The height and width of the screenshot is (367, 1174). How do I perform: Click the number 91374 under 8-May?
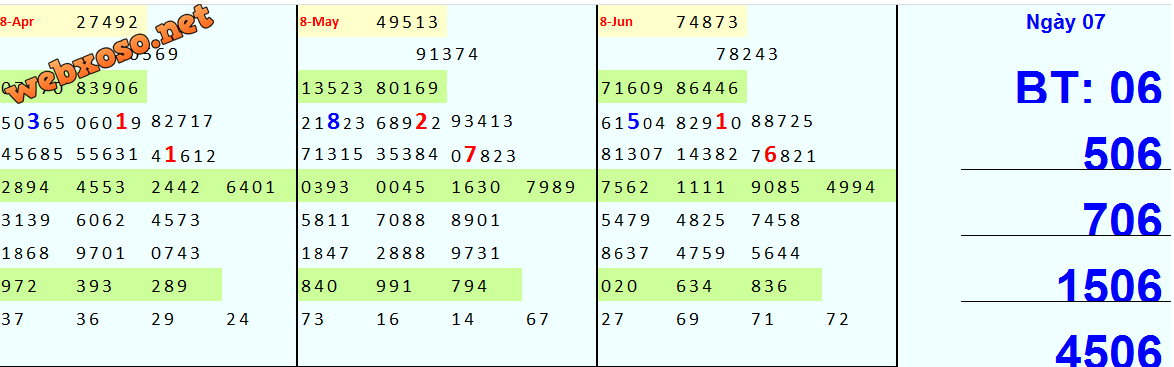coord(447,55)
